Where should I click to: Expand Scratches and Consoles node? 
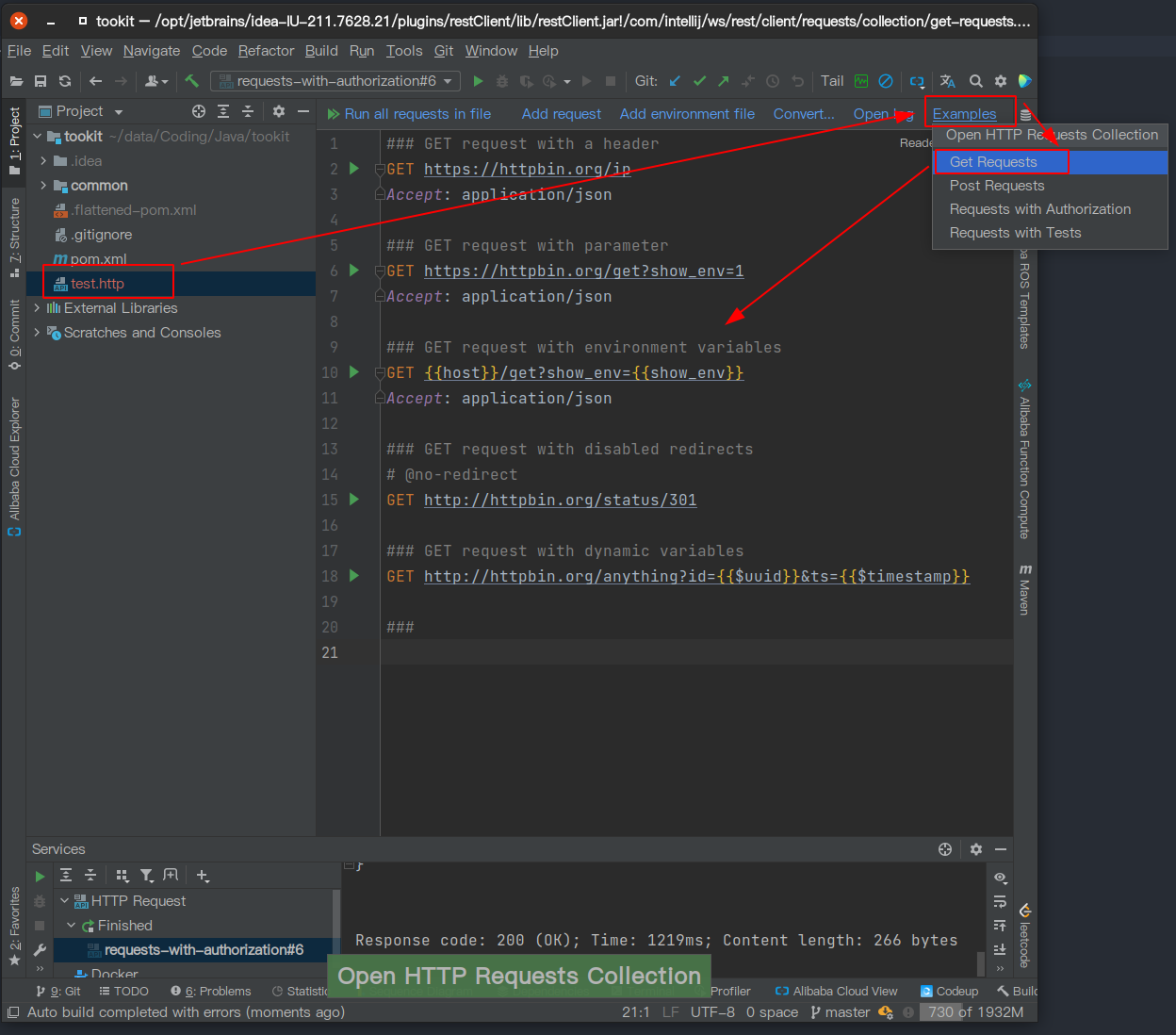pyautogui.click(x=37, y=333)
